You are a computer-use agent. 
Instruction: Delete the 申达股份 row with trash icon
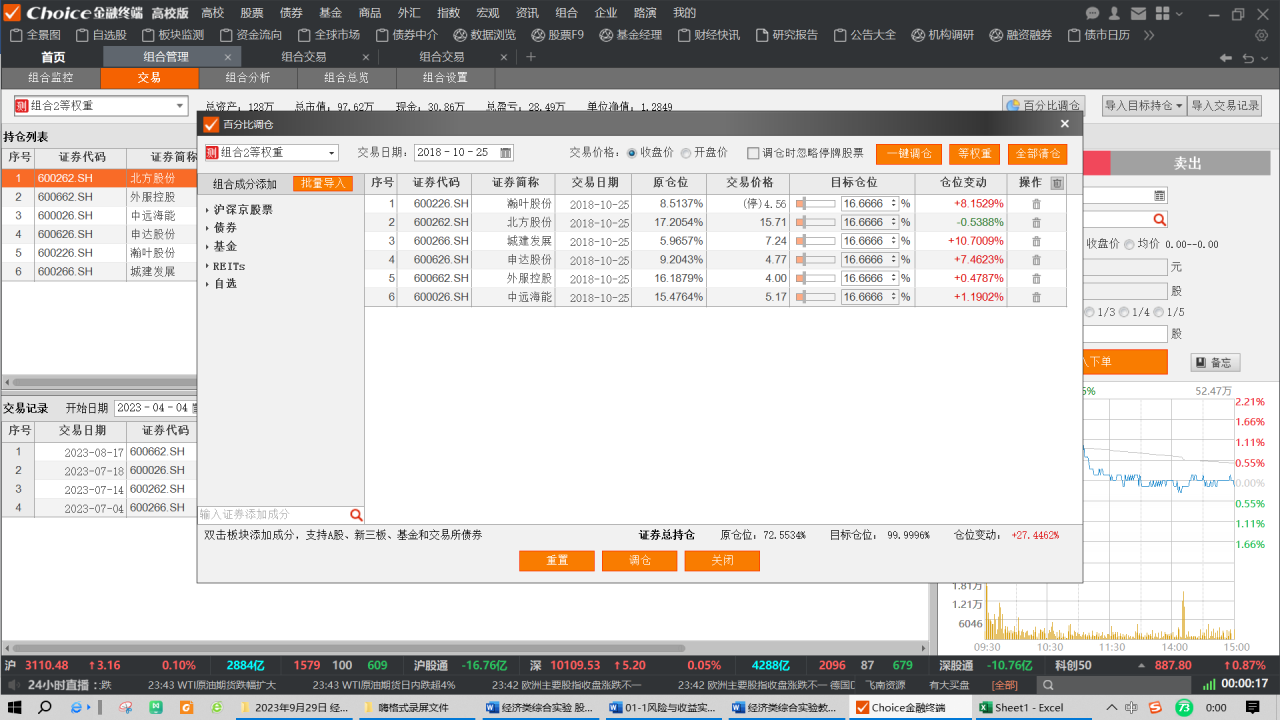tap(1036, 260)
